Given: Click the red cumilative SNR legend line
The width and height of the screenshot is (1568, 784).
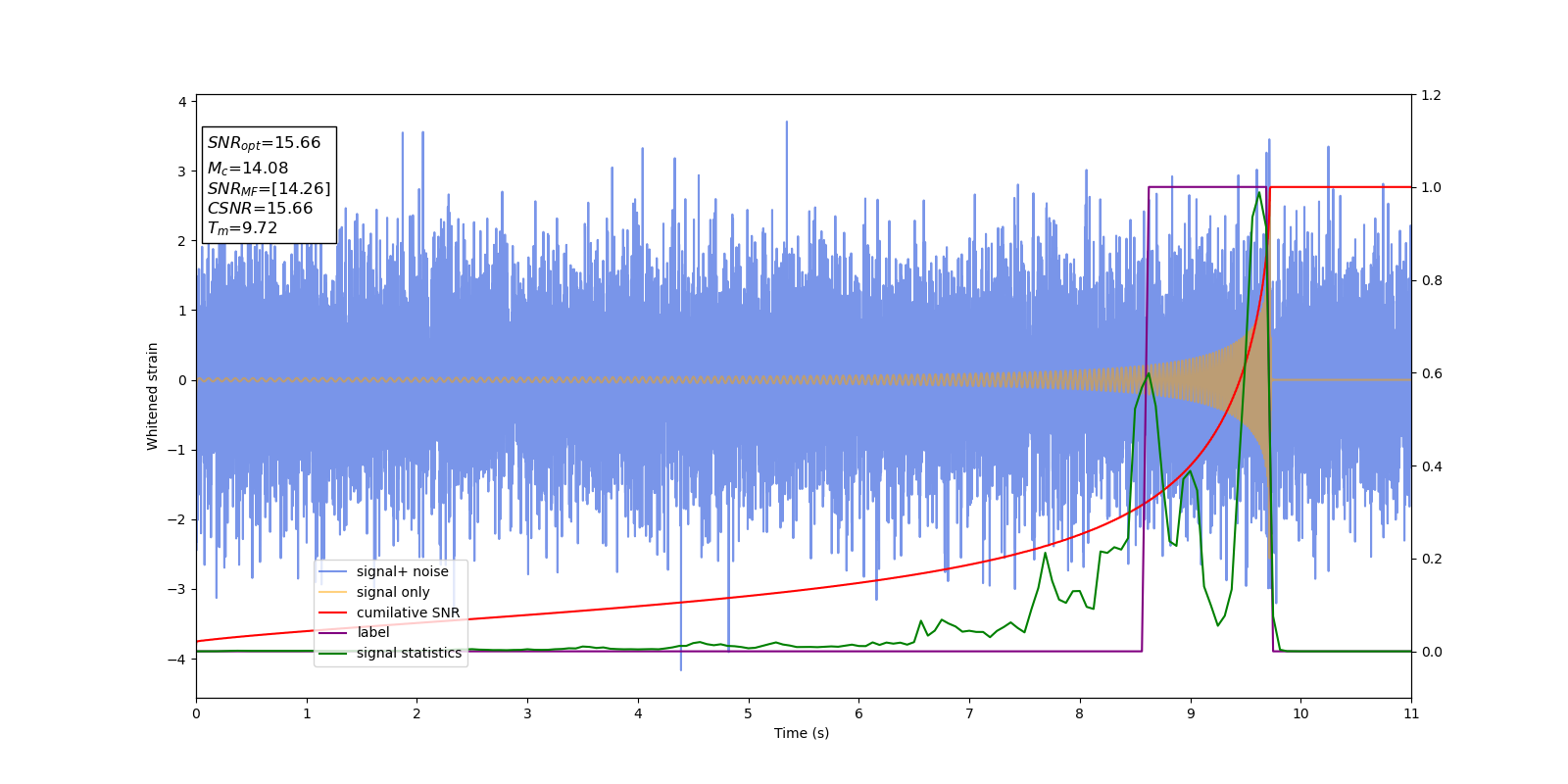Looking at the screenshot, I should pyautogui.click(x=333, y=612).
